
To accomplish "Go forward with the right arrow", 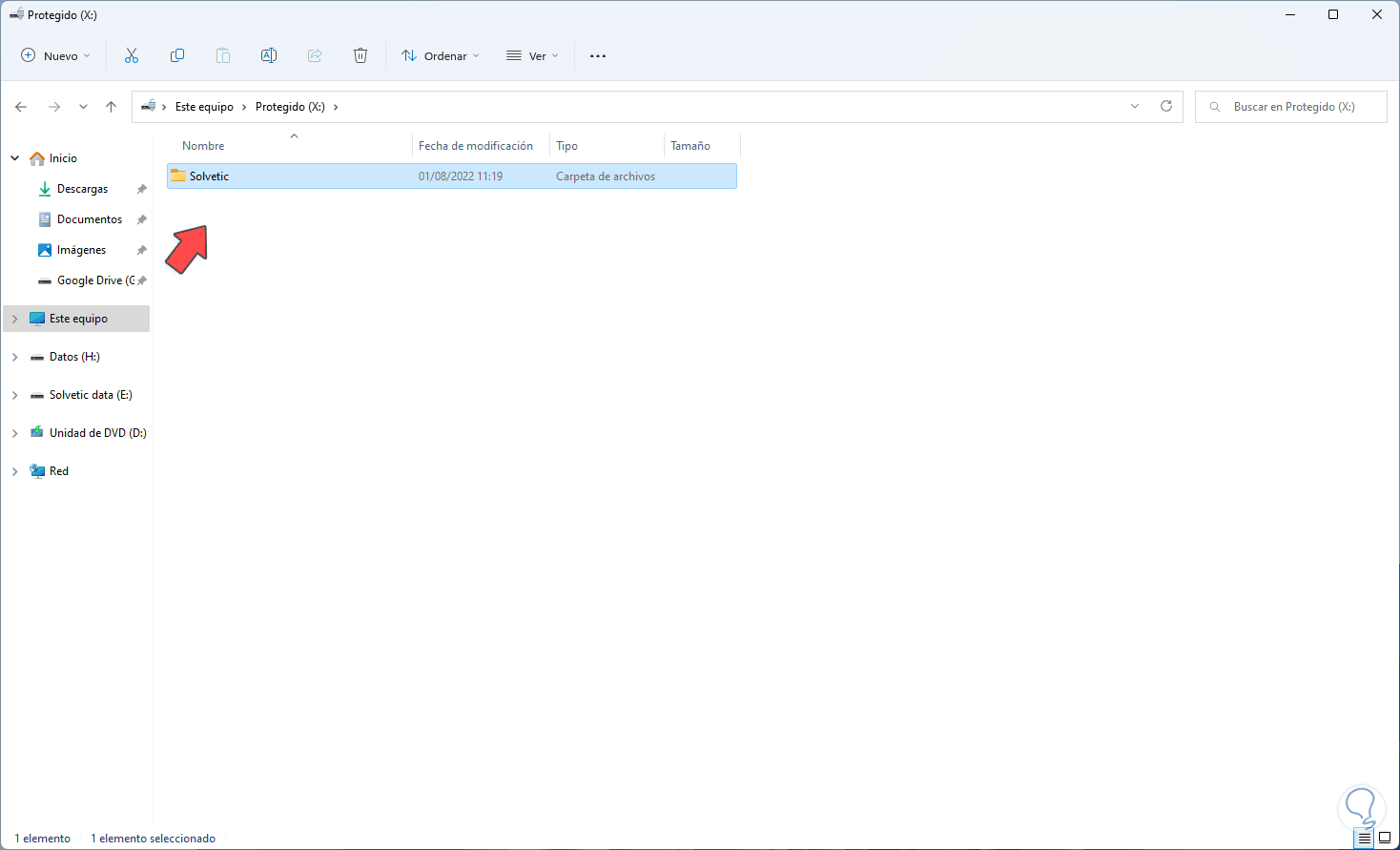I will [x=54, y=107].
